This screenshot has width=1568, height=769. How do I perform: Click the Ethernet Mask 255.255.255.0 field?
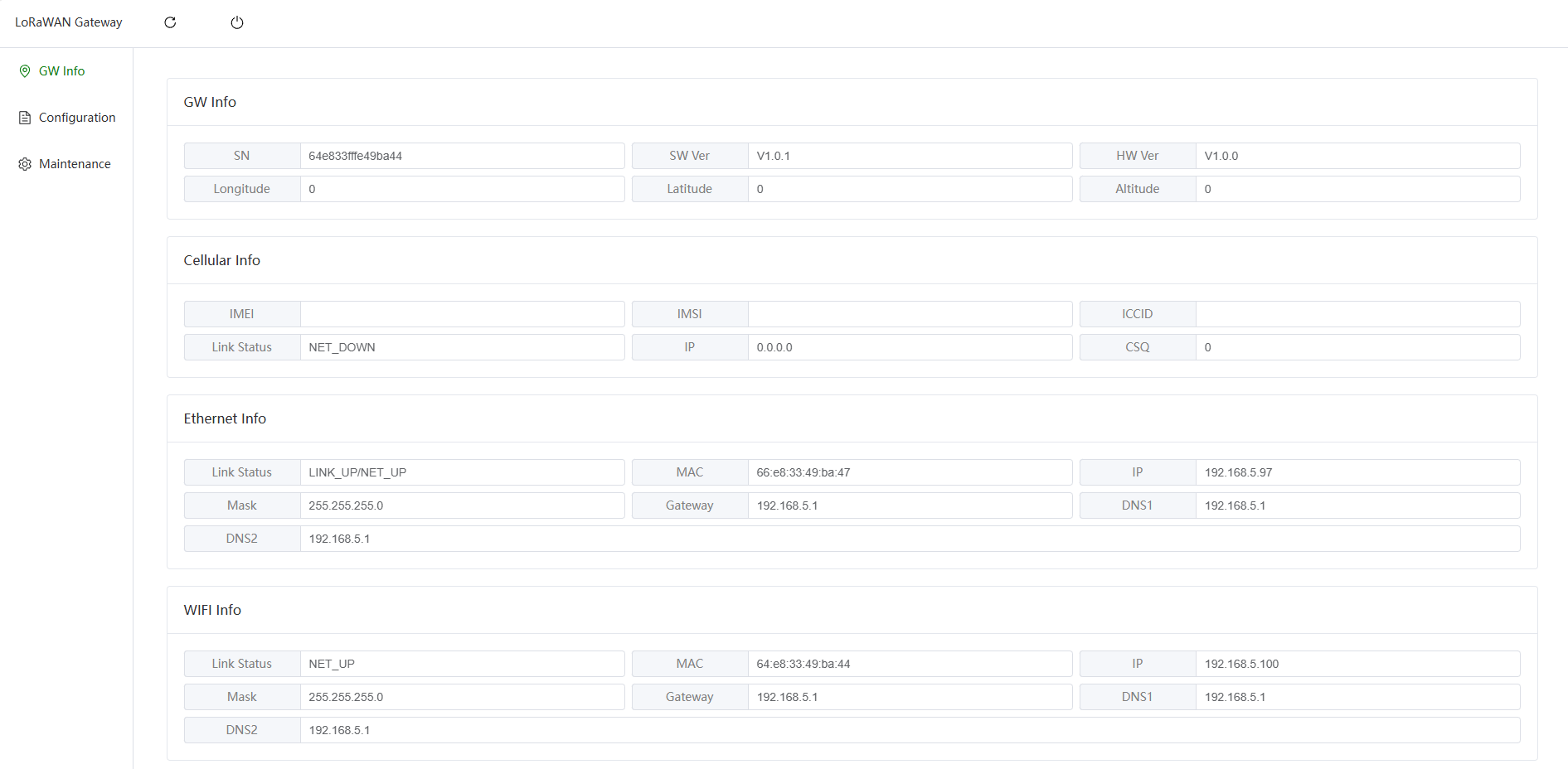click(462, 505)
